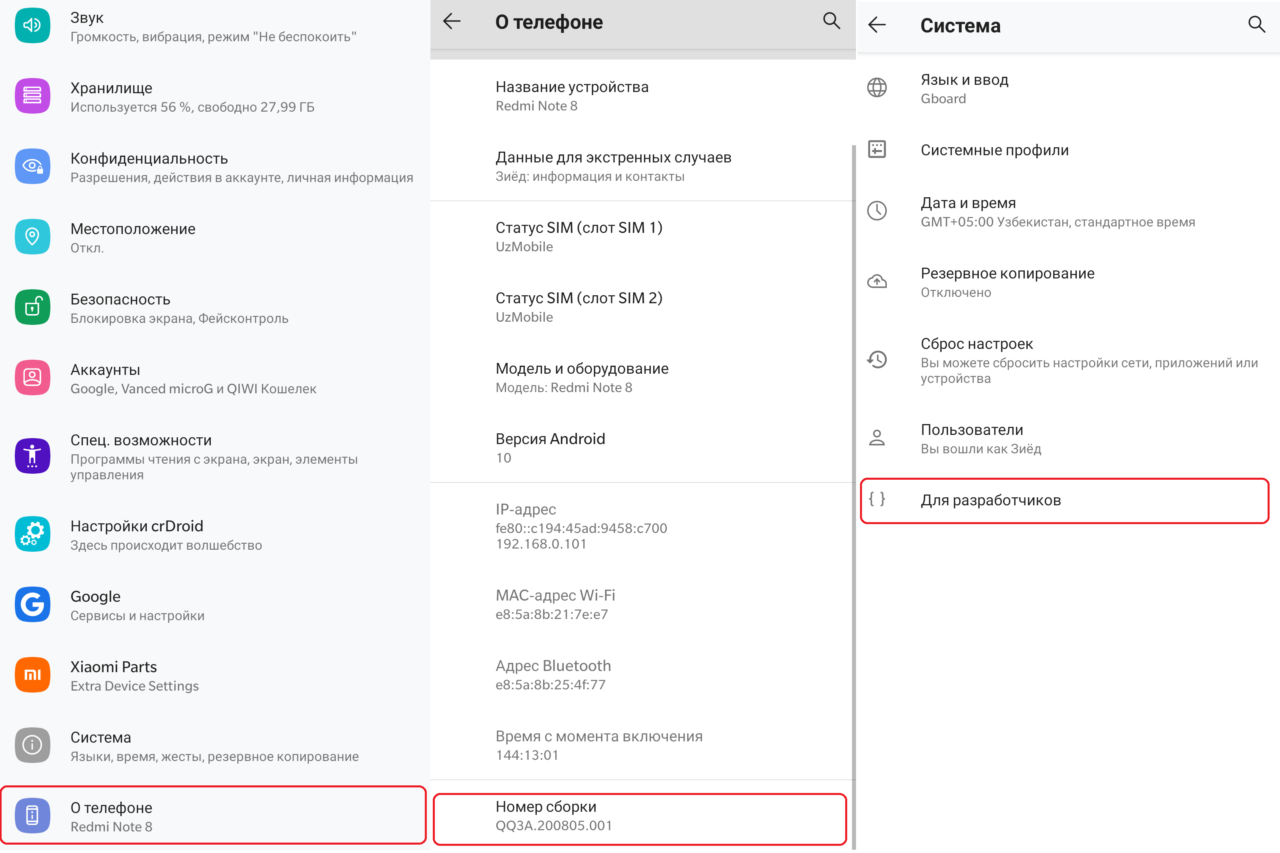Viewport: 1280px width, 853px height.
Task: Open Сброс настроек
Action: (x=1068, y=360)
